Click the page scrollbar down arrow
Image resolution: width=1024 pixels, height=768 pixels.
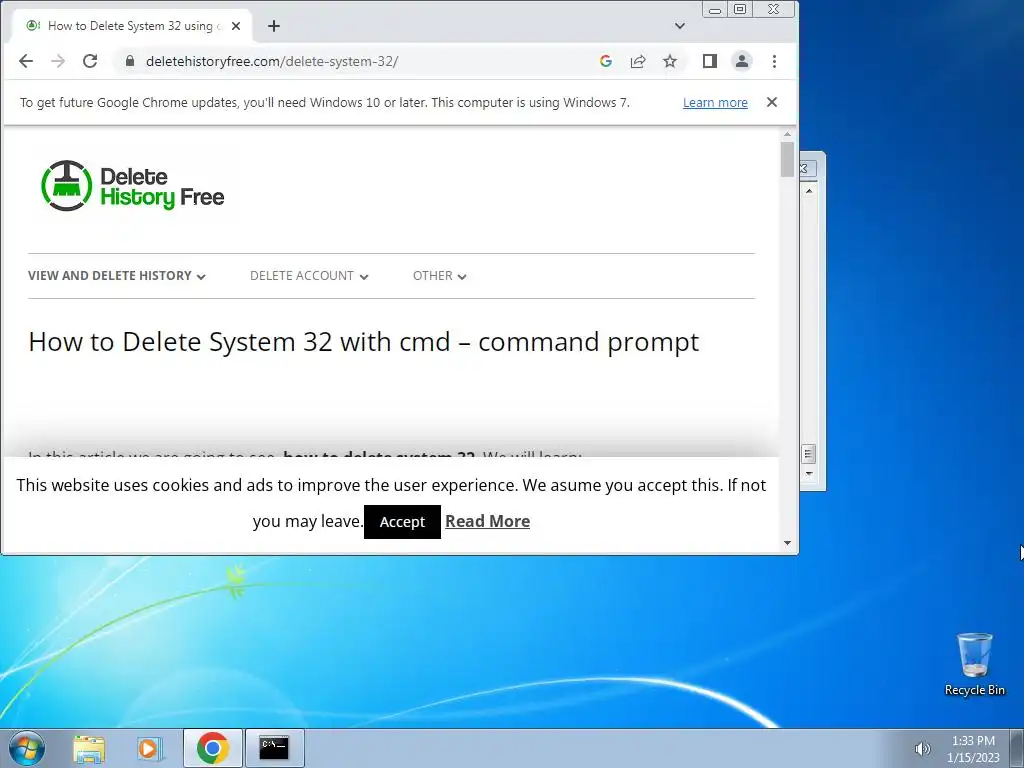point(787,543)
